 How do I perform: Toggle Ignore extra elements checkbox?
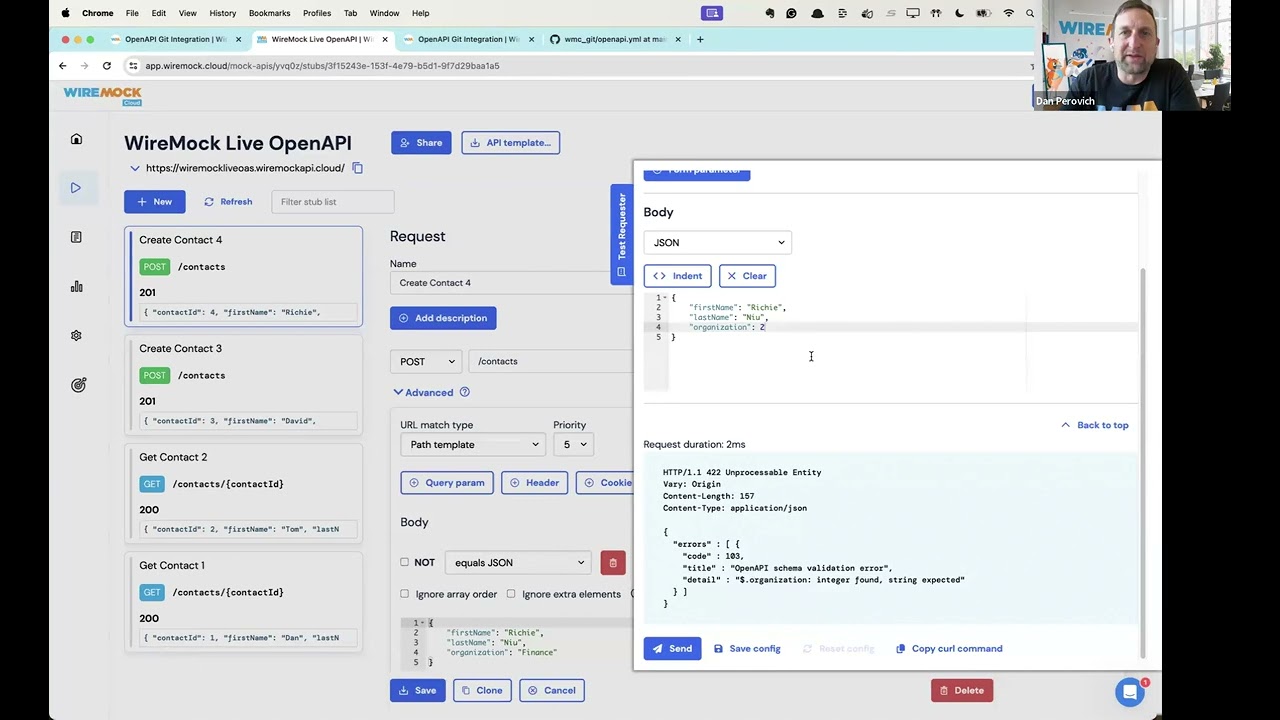pyautogui.click(x=511, y=594)
